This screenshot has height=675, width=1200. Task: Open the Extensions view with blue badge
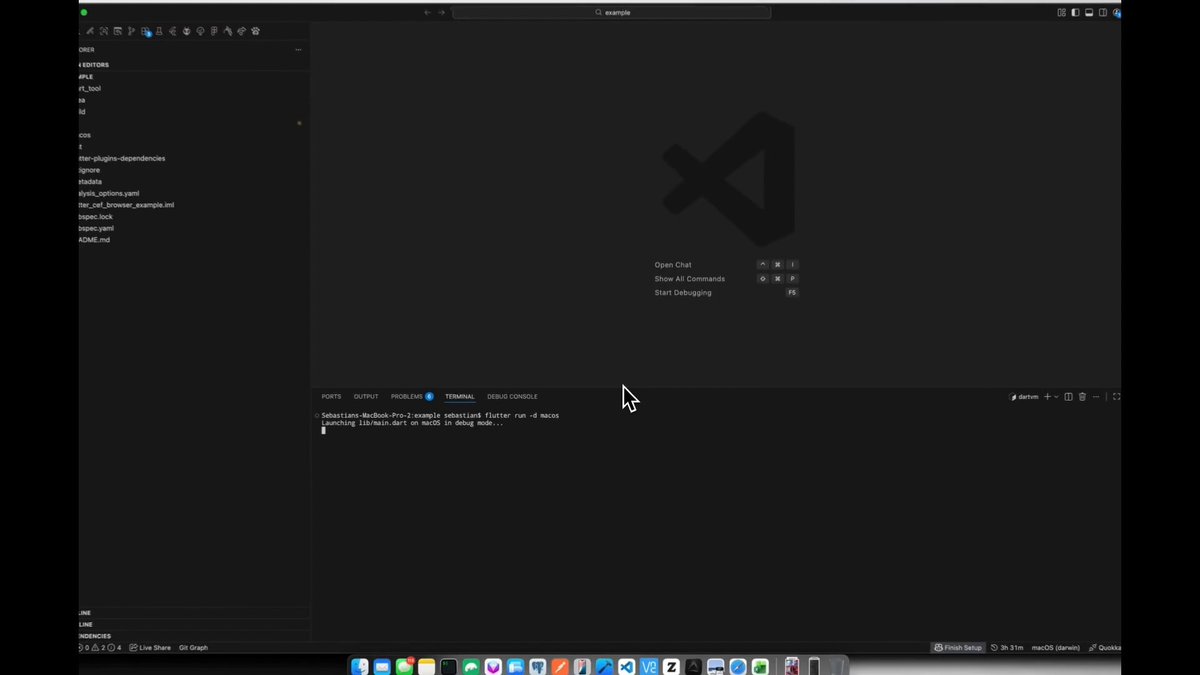[146, 32]
